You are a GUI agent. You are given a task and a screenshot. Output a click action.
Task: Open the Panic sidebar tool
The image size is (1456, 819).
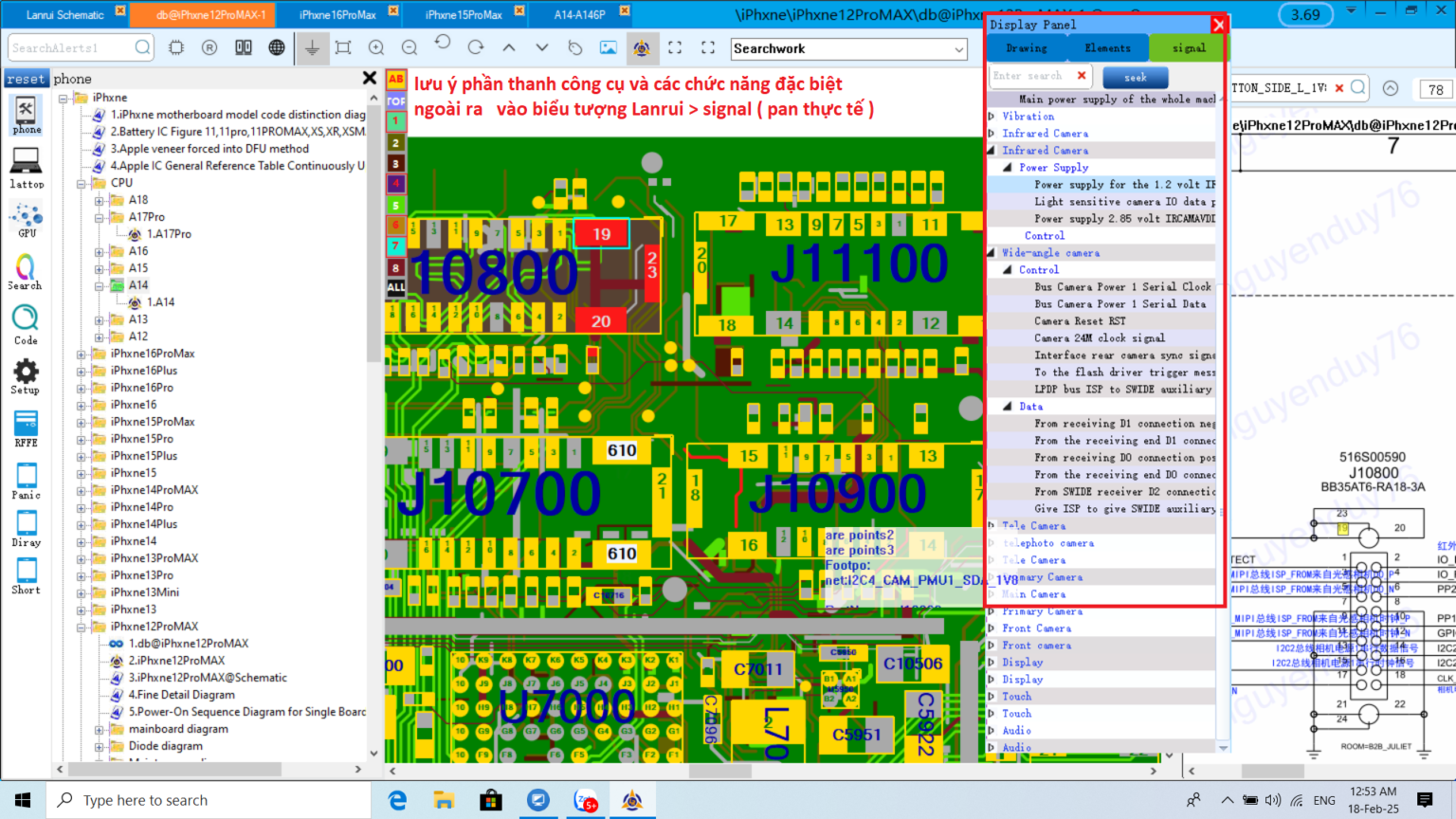point(26,481)
